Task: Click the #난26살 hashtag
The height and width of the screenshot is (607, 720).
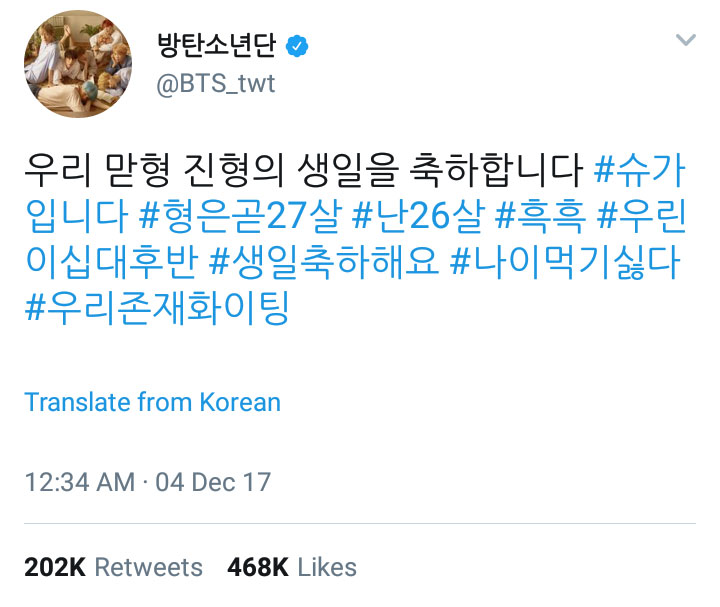Action: pyautogui.click(x=418, y=215)
